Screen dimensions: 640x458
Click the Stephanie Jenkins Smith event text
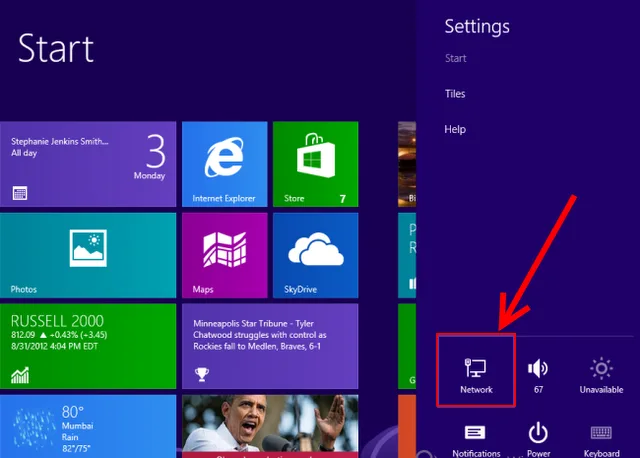[x=60, y=142]
